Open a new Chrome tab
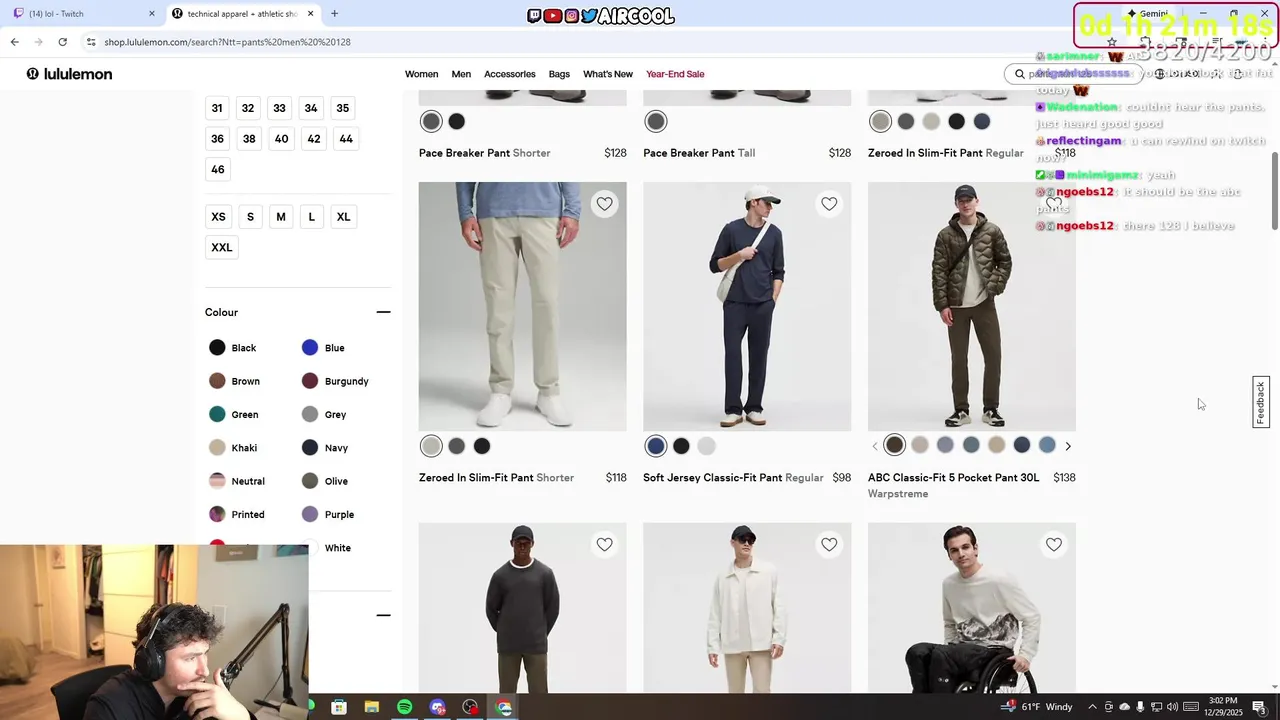 click(334, 14)
